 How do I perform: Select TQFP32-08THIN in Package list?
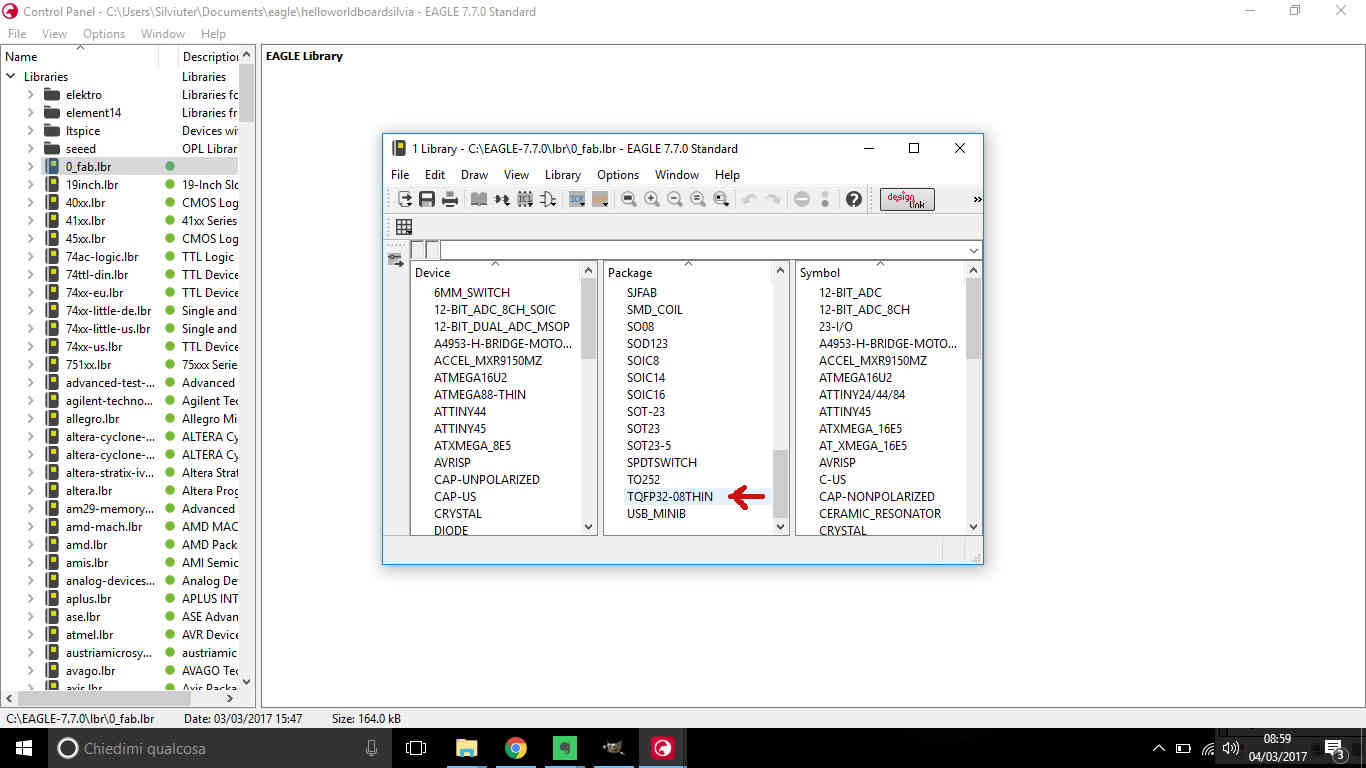point(670,496)
